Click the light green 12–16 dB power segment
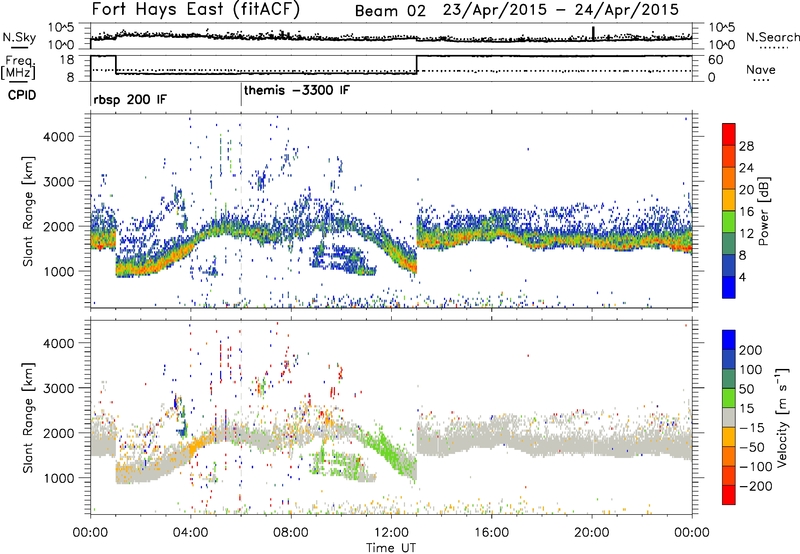The image size is (800, 554). (729, 222)
